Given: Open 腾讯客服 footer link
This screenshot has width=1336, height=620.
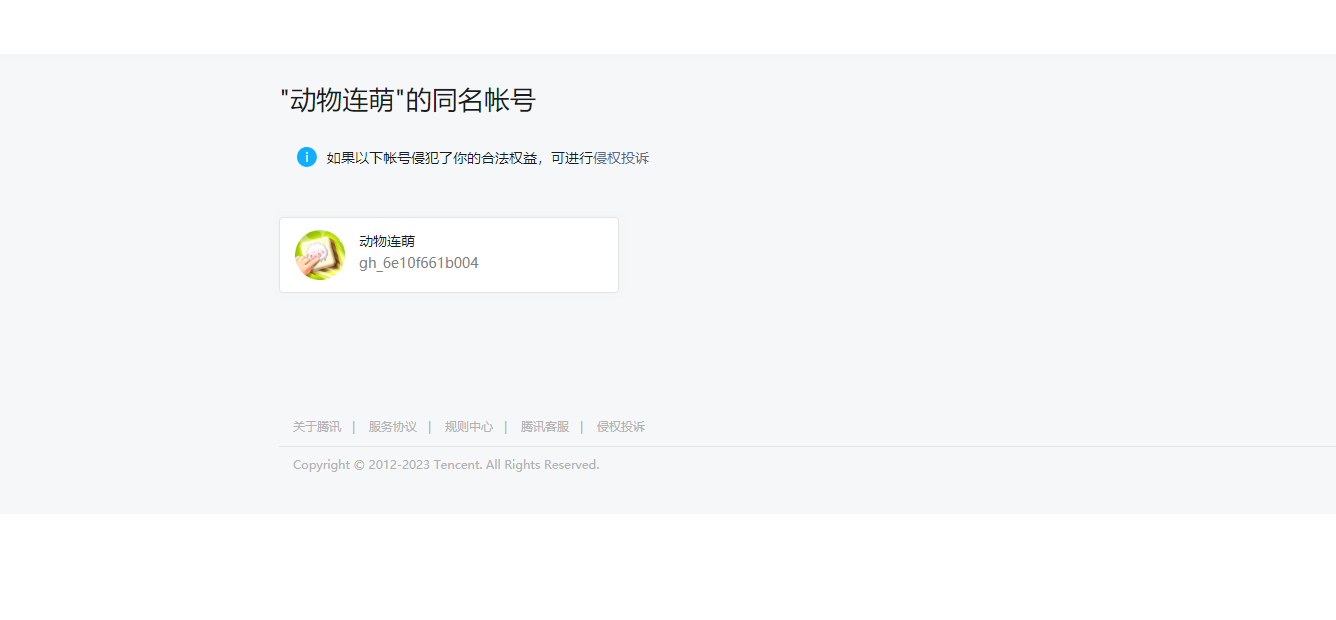Looking at the screenshot, I should click(x=545, y=427).
